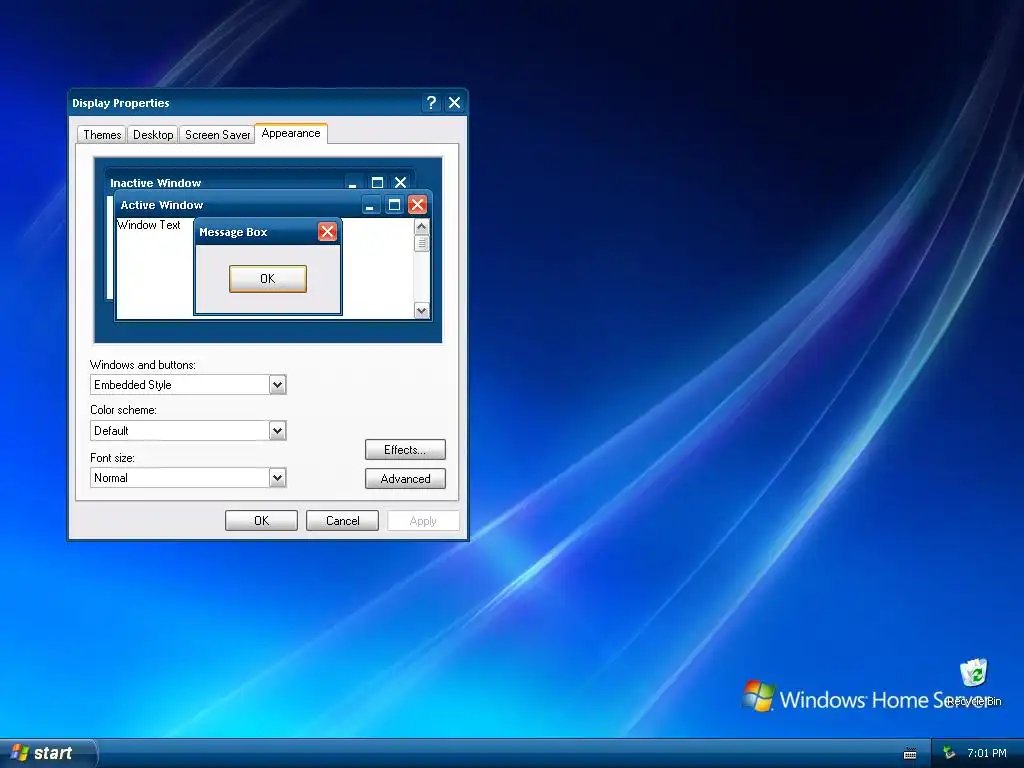This screenshot has height=768, width=1024.
Task: Open the Start menu
Action: click(x=48, y=753)
